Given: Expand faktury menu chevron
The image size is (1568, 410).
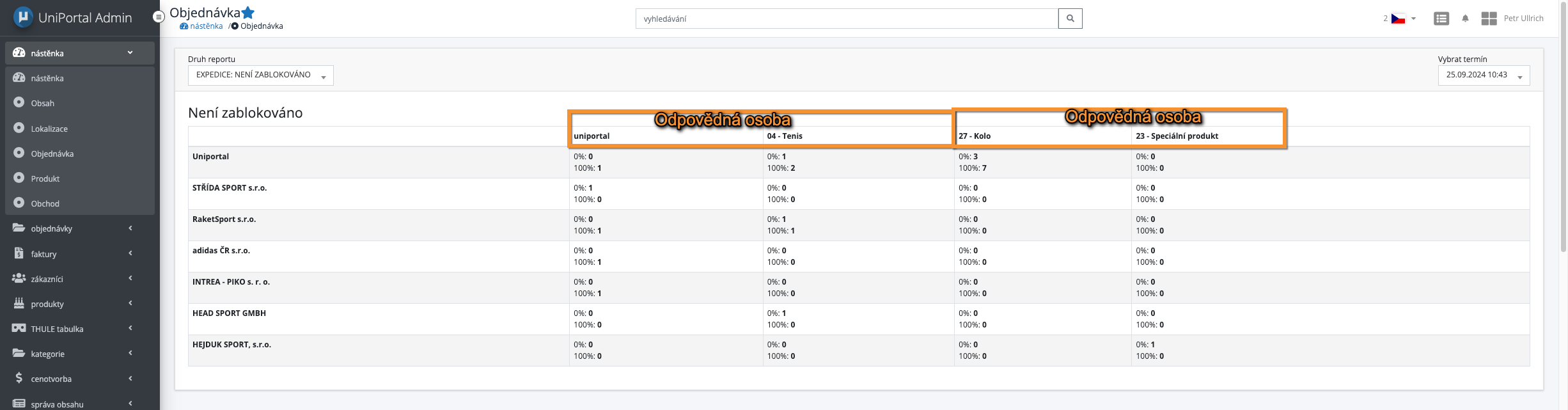Looking at the screenshot, I should [130, 253].
